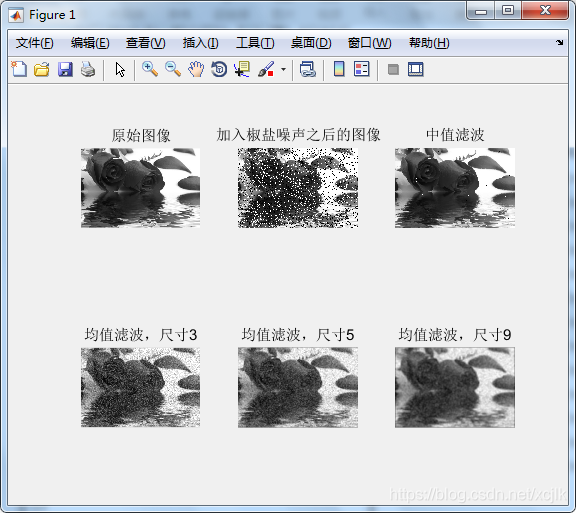Click the 原始图像 rose thumbnail
The image size is (576, 513).
point(141,188)
